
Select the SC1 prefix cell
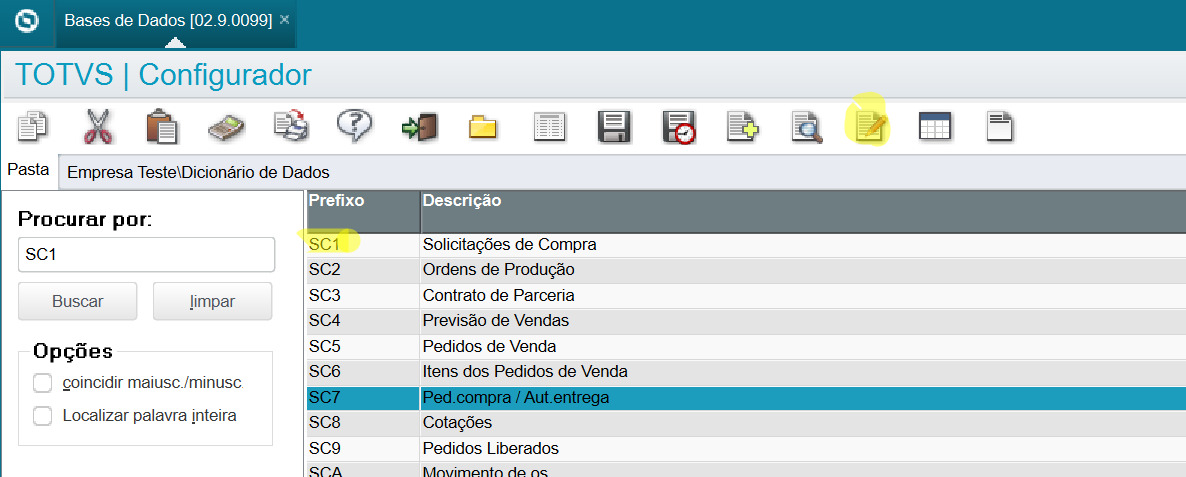coord(363,245)
